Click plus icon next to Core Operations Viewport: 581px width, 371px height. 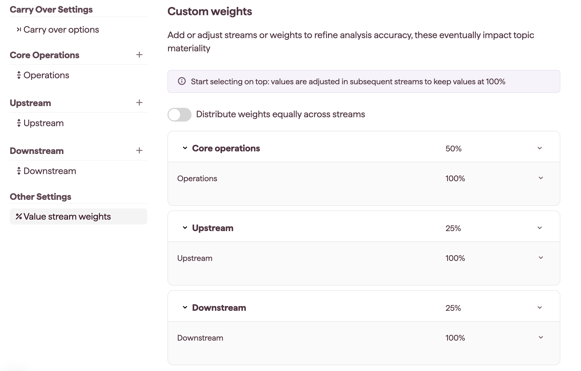(139, 55)
